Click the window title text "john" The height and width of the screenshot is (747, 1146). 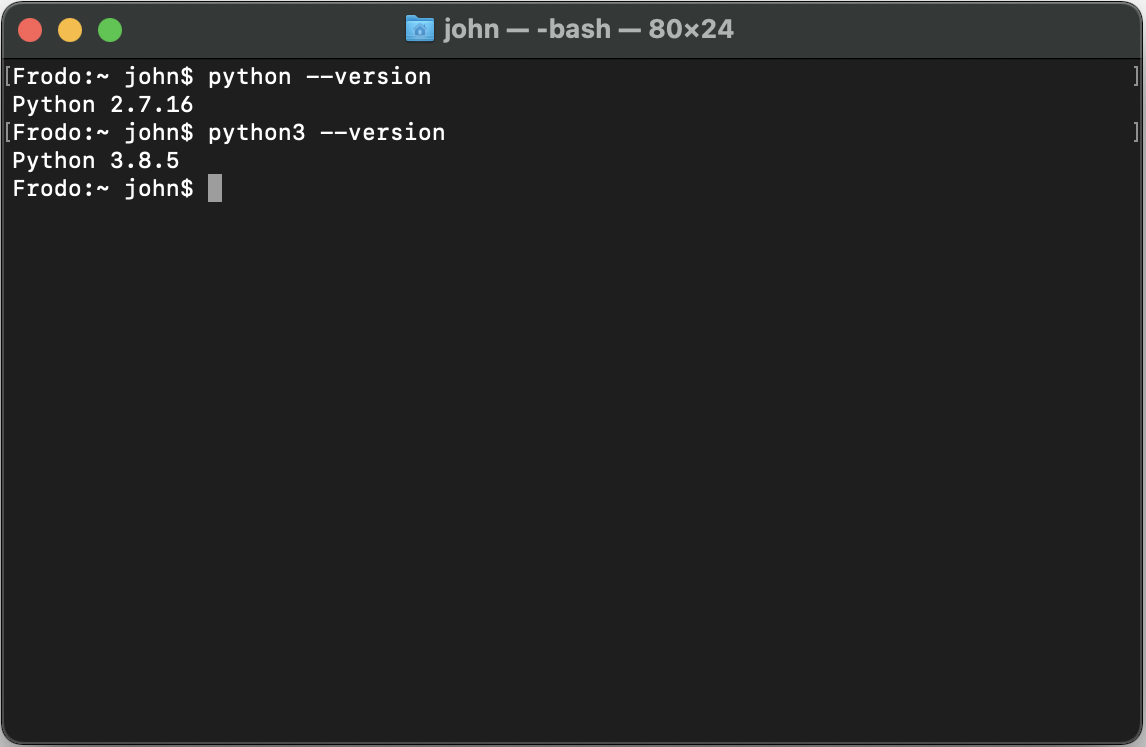[x=471, y=29]
